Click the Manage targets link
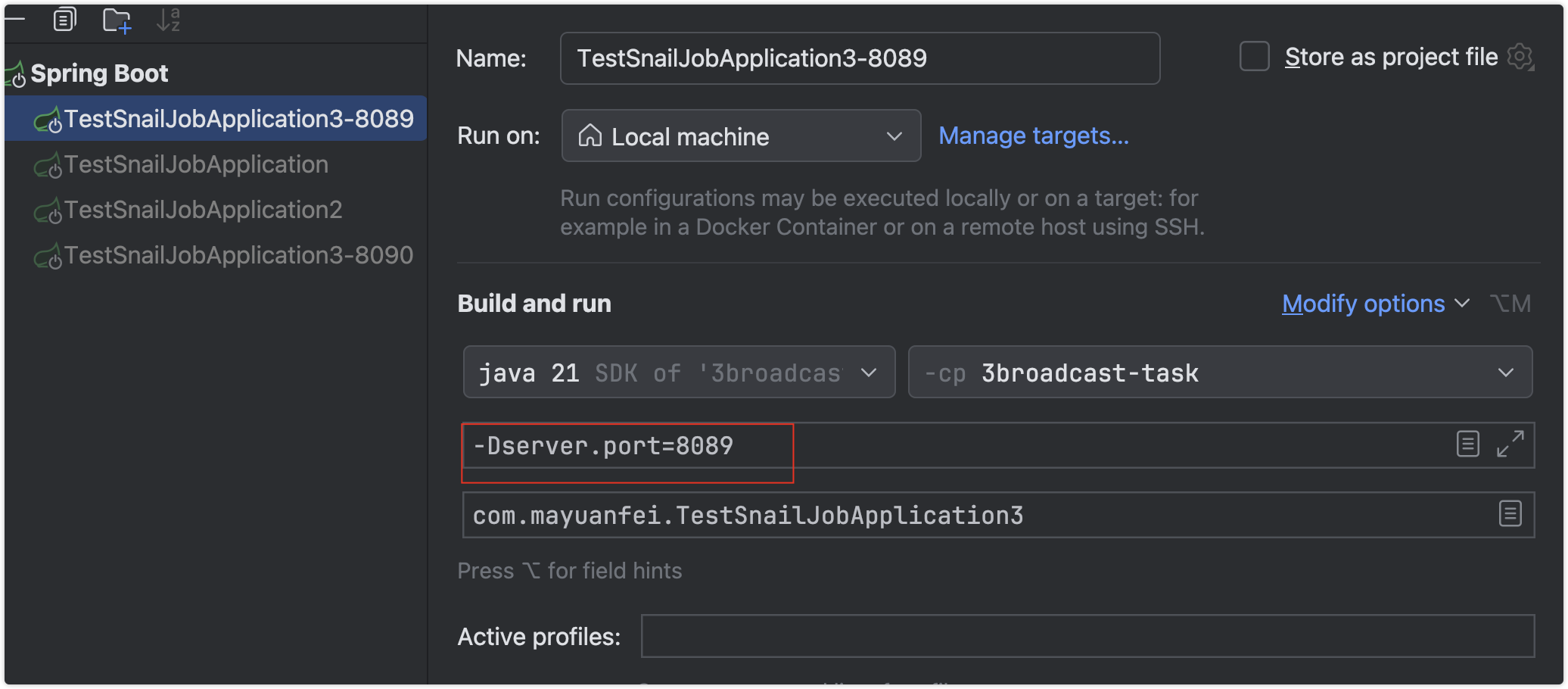The width and height of the screenshot is (1568, 689). (1033, 136)
